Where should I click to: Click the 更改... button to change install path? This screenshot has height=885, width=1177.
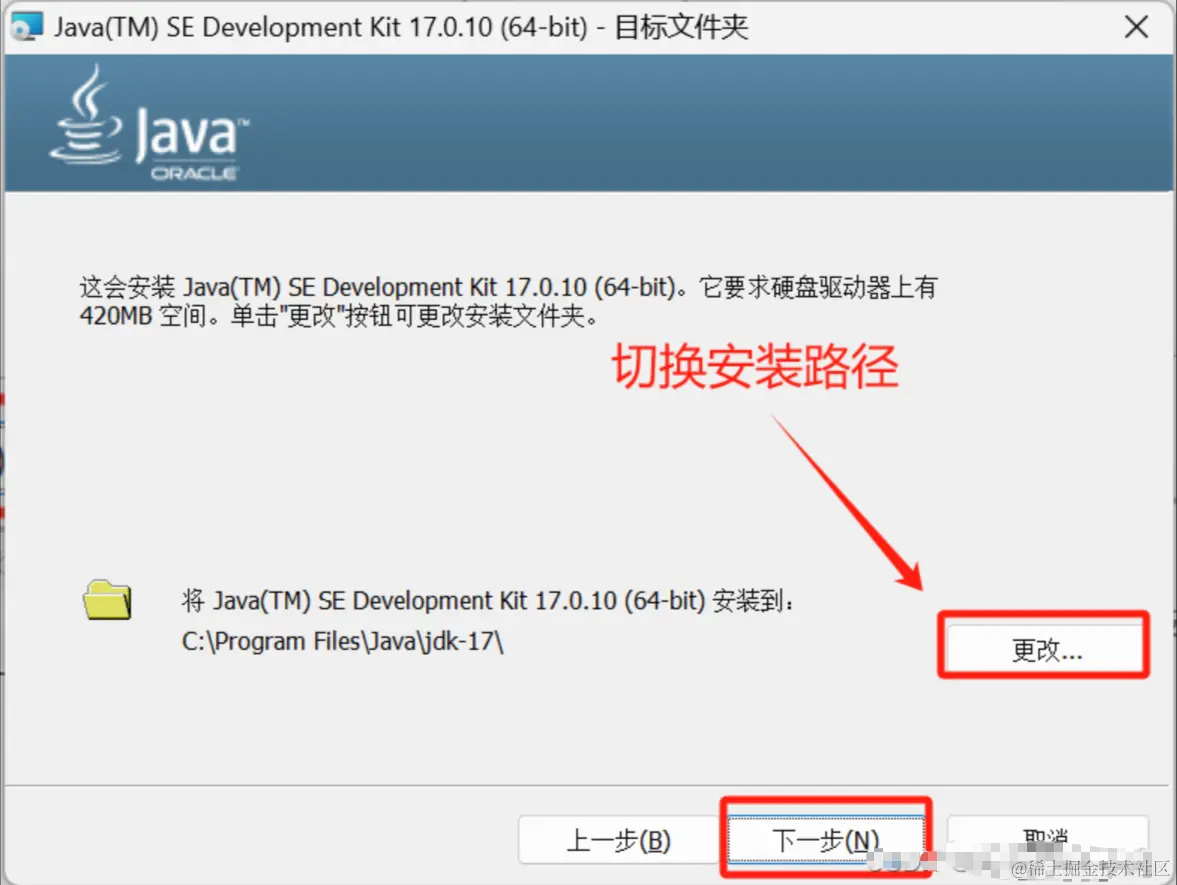point(1044,648)
